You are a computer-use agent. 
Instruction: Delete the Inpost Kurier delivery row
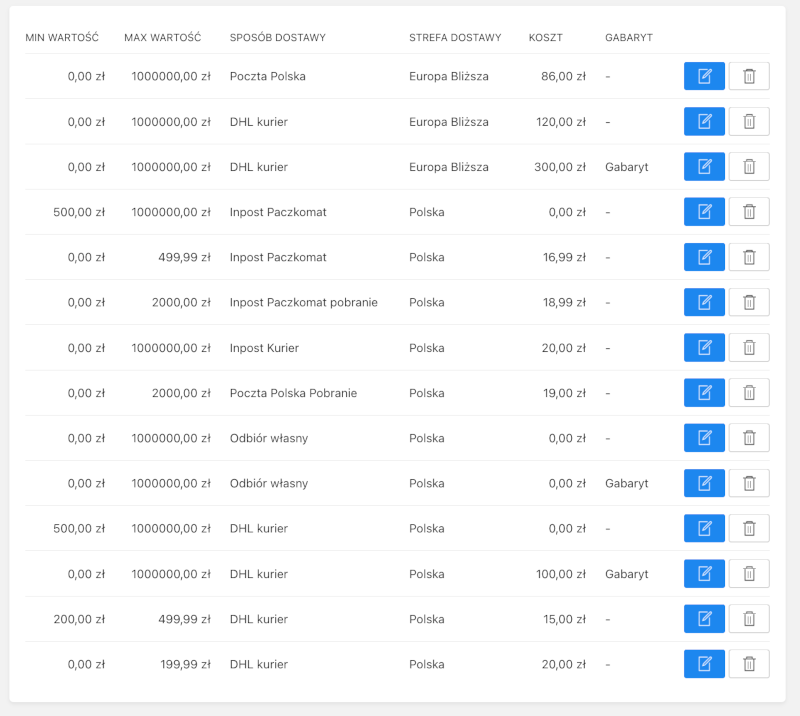tap(749, 348)
